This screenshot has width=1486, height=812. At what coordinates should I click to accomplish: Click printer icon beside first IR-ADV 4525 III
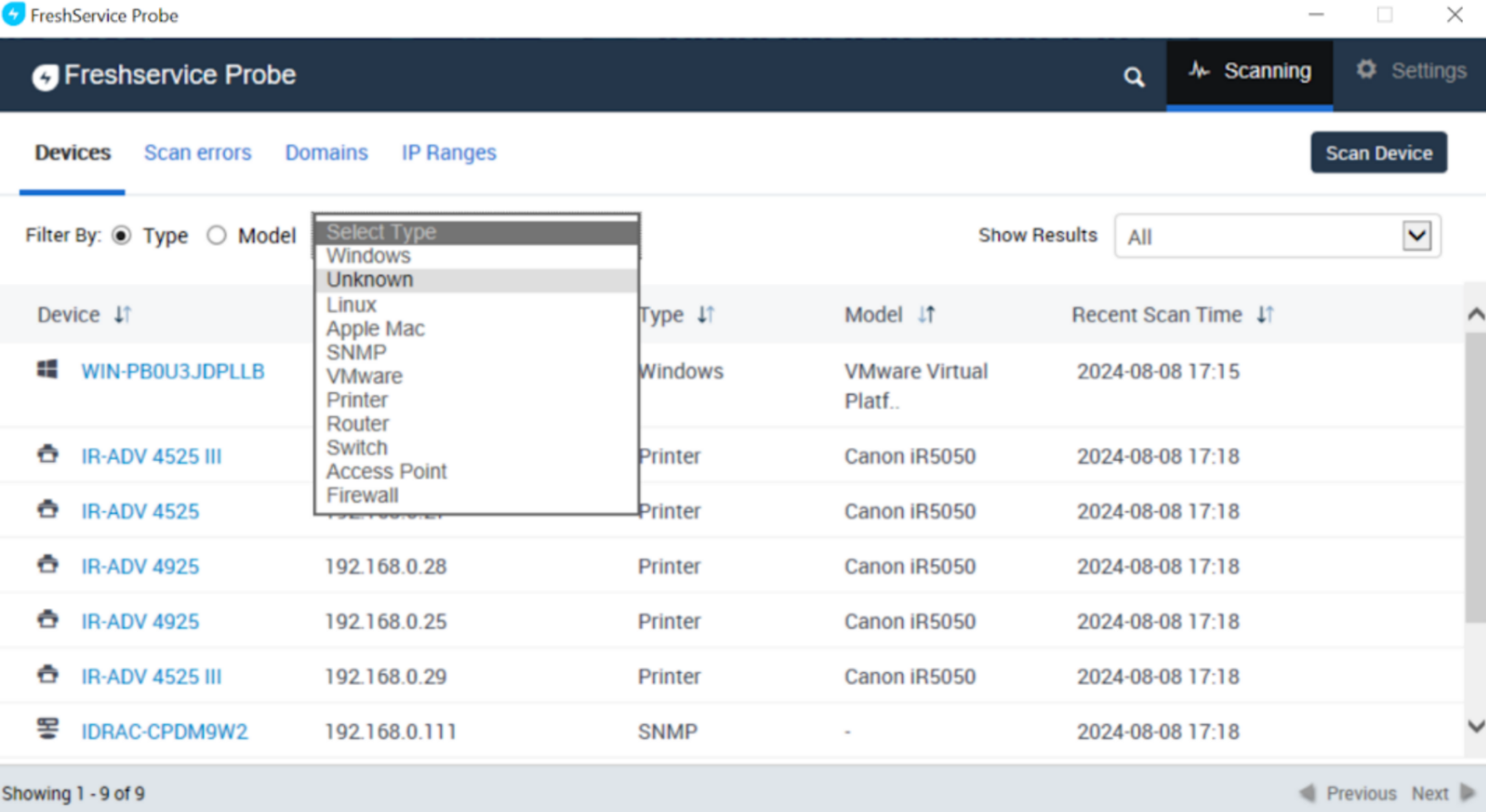click(x=47, y=454)
